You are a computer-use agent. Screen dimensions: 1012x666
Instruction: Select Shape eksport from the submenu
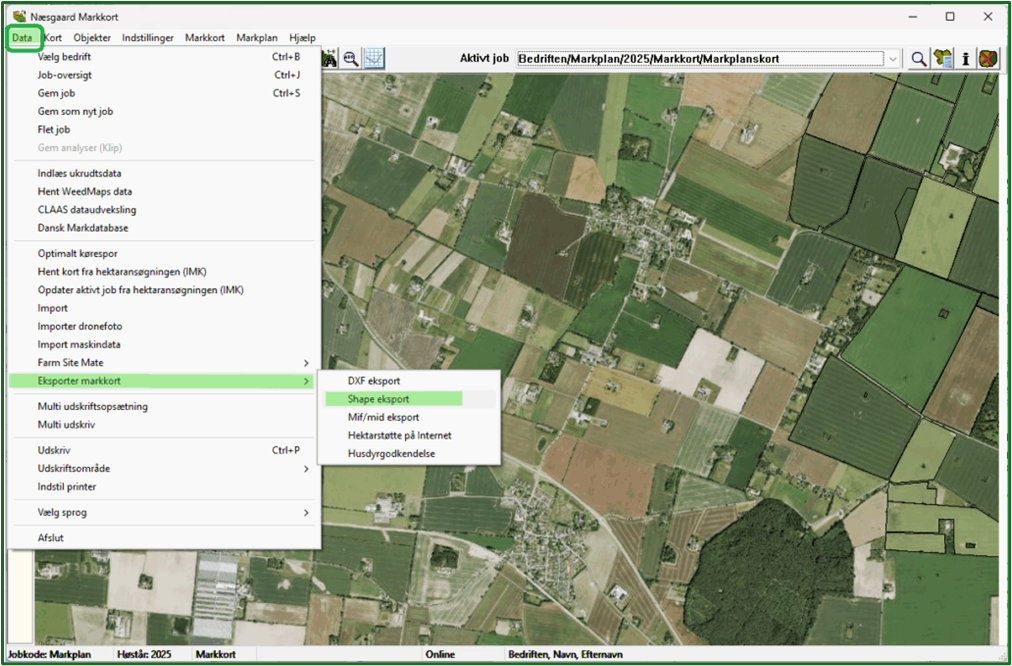point(378,399)
